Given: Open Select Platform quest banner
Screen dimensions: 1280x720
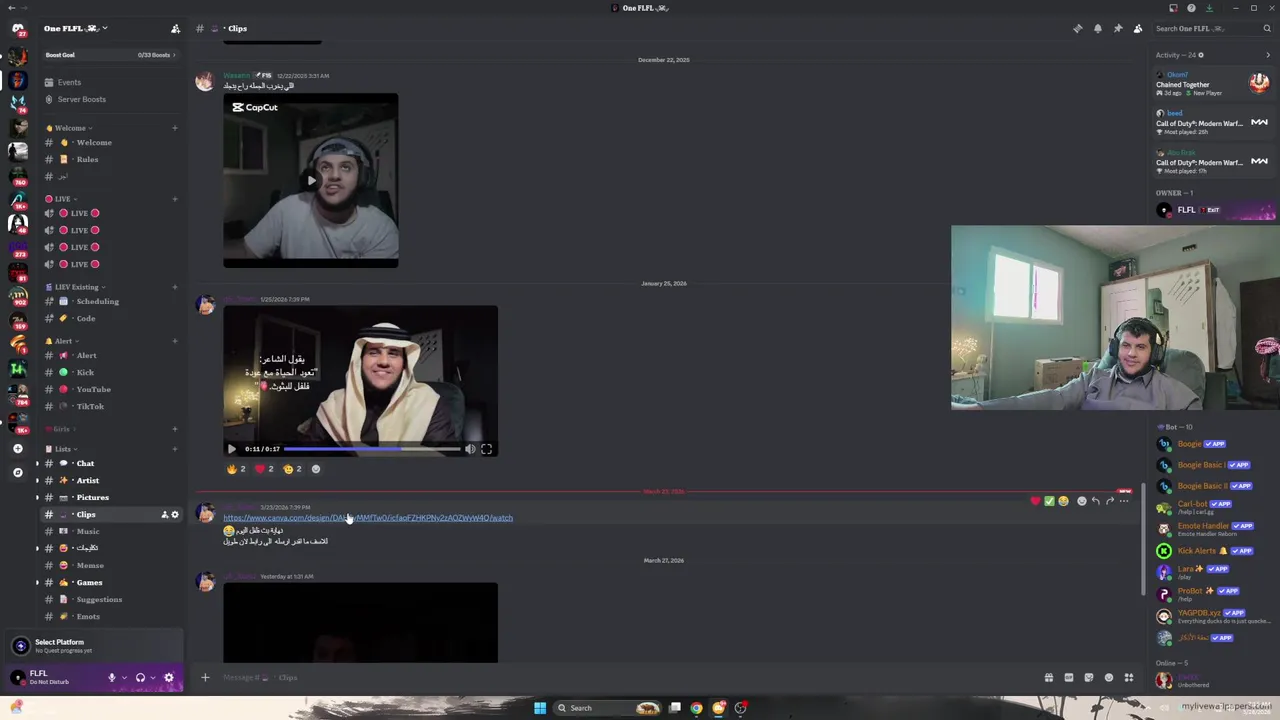Looking at the screenshot, I should point(92,646).
